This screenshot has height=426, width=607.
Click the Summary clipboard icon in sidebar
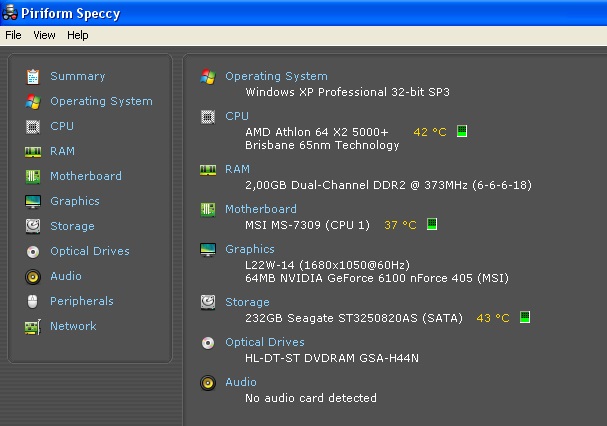(x=33, y=76)
